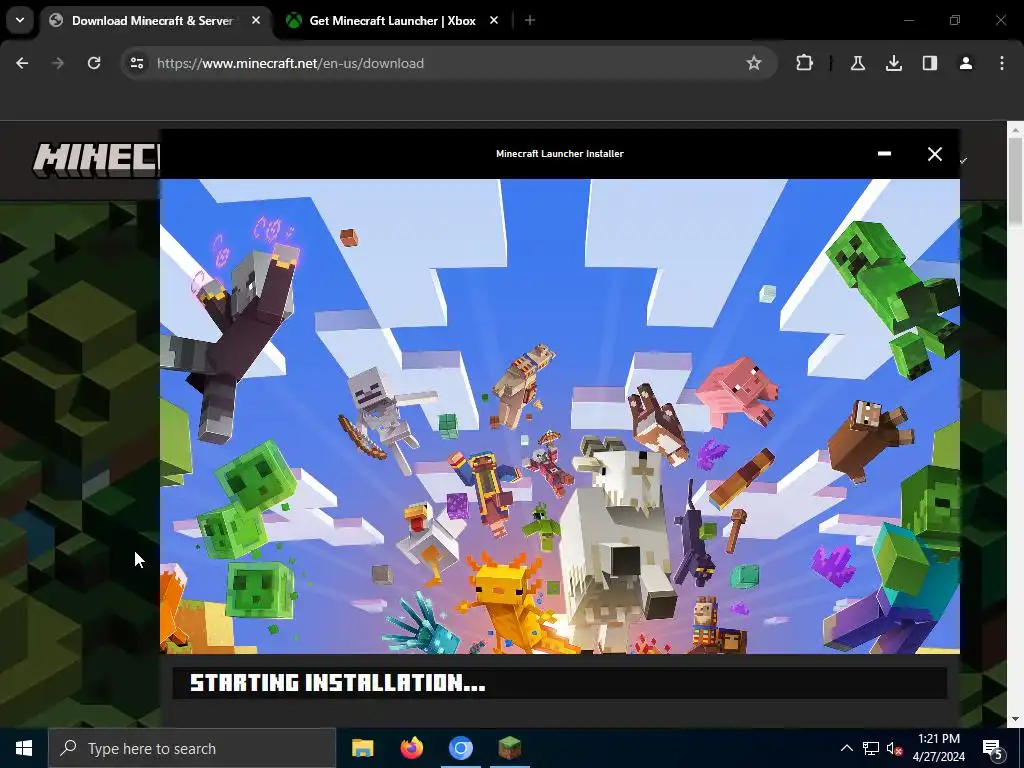Restore down the browser window
Screen dimensions: 1024x768
(x=955, y=21)
